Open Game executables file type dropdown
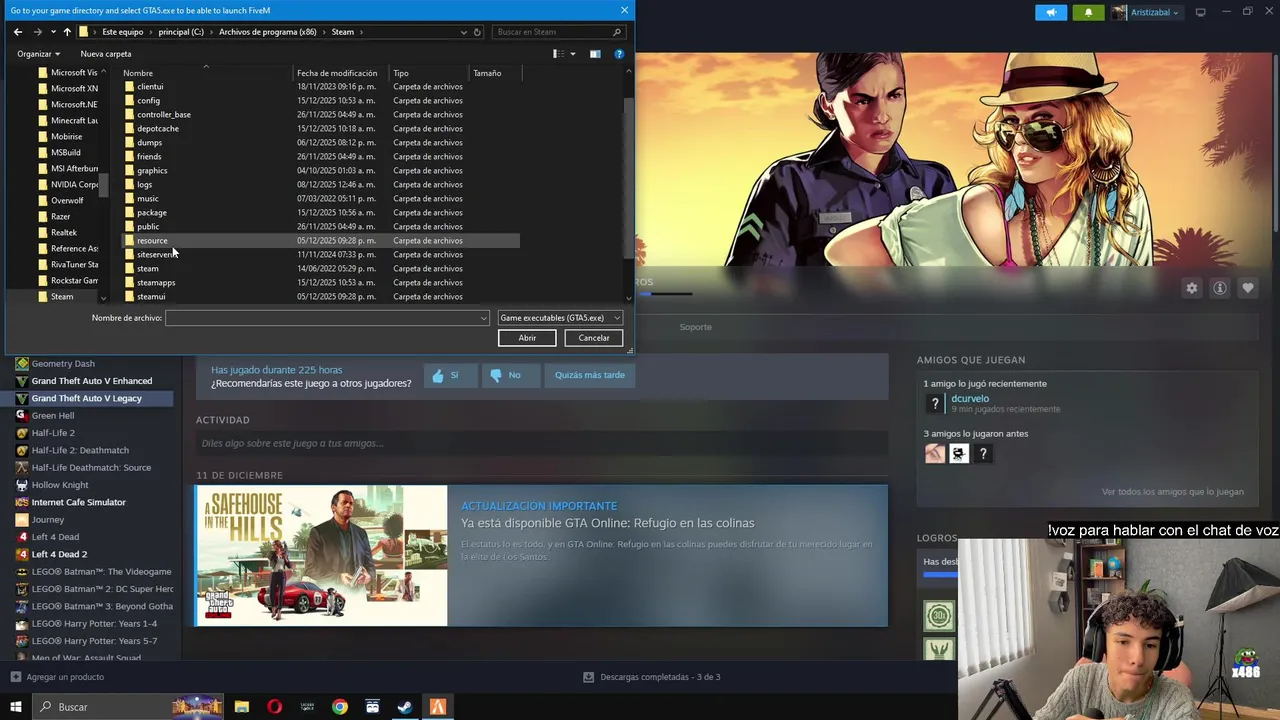1280x720 pixels. (560, 318)
